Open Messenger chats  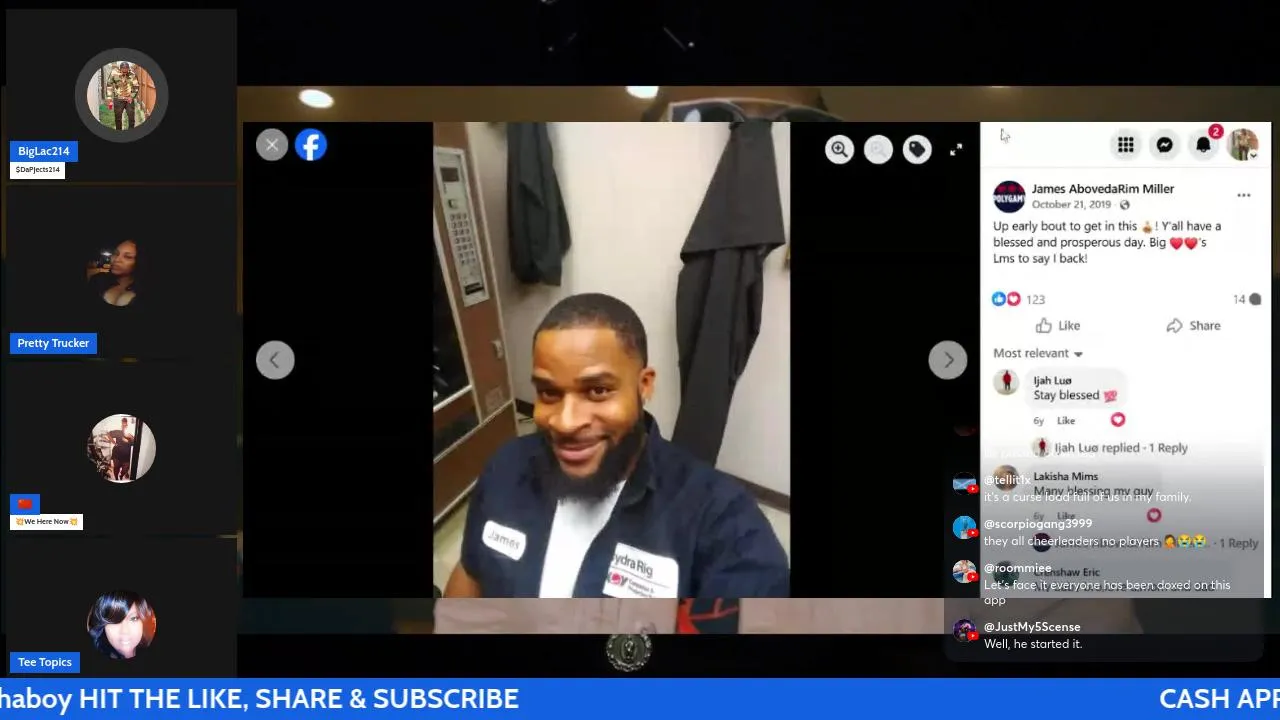pyautogui.click(x=1165, y=145)
